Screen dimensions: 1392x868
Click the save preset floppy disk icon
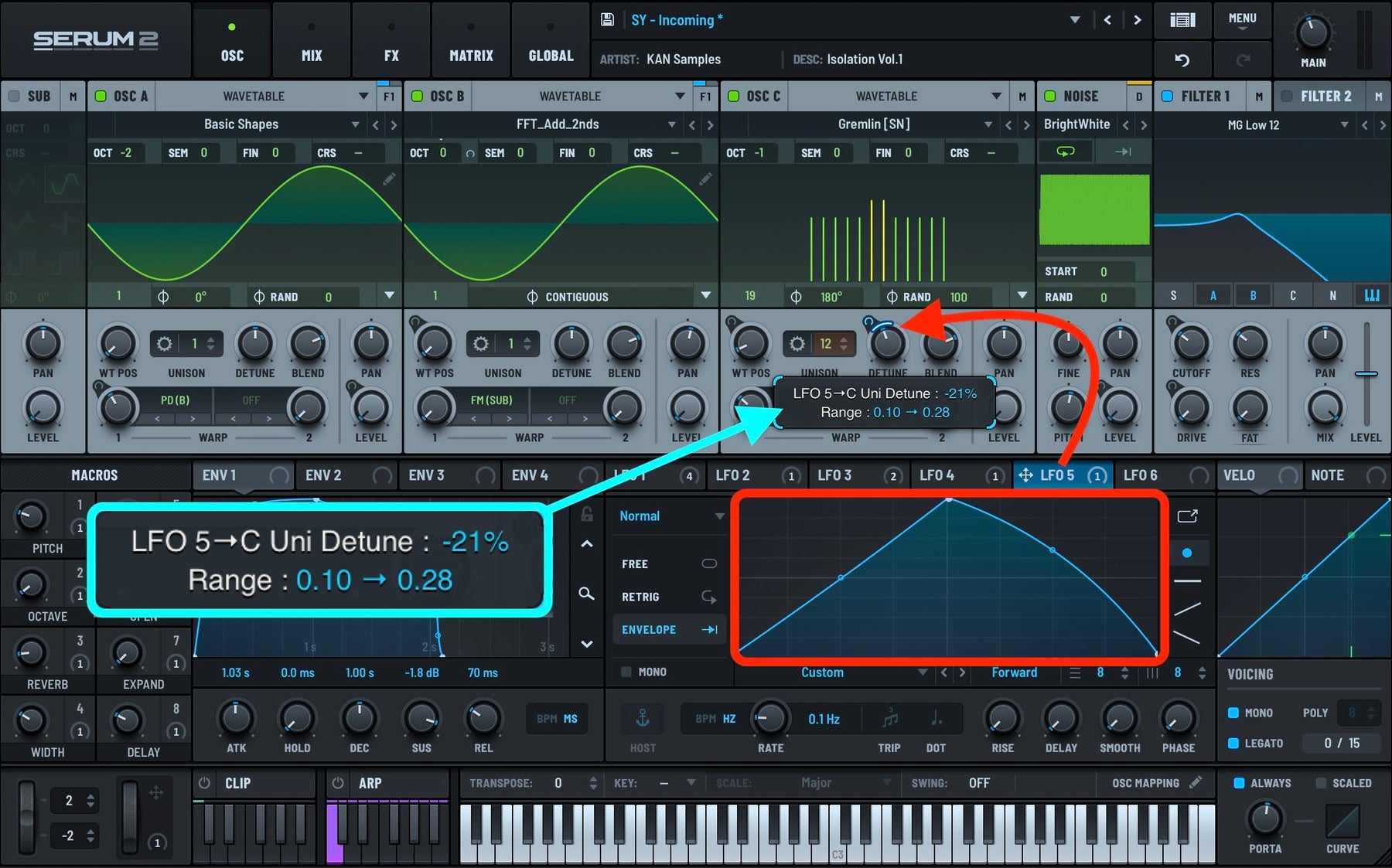pyautogui.click(x=608, y=20)
